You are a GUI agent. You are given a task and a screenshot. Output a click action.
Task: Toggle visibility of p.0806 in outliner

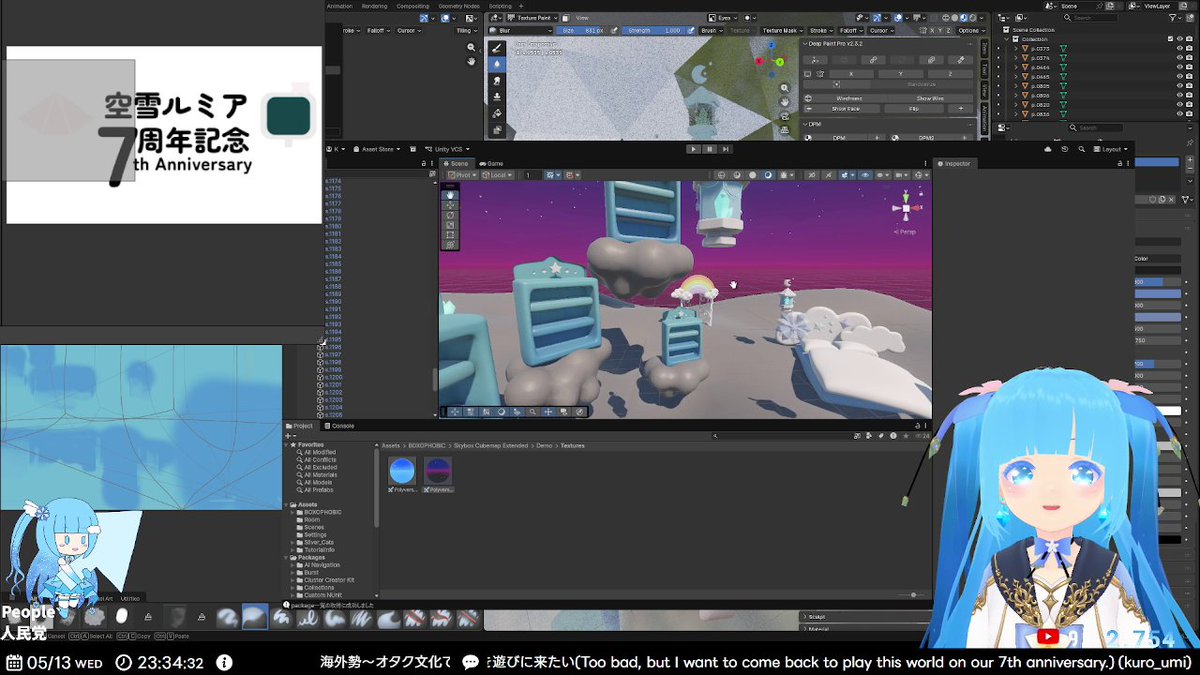(1180, 95)
